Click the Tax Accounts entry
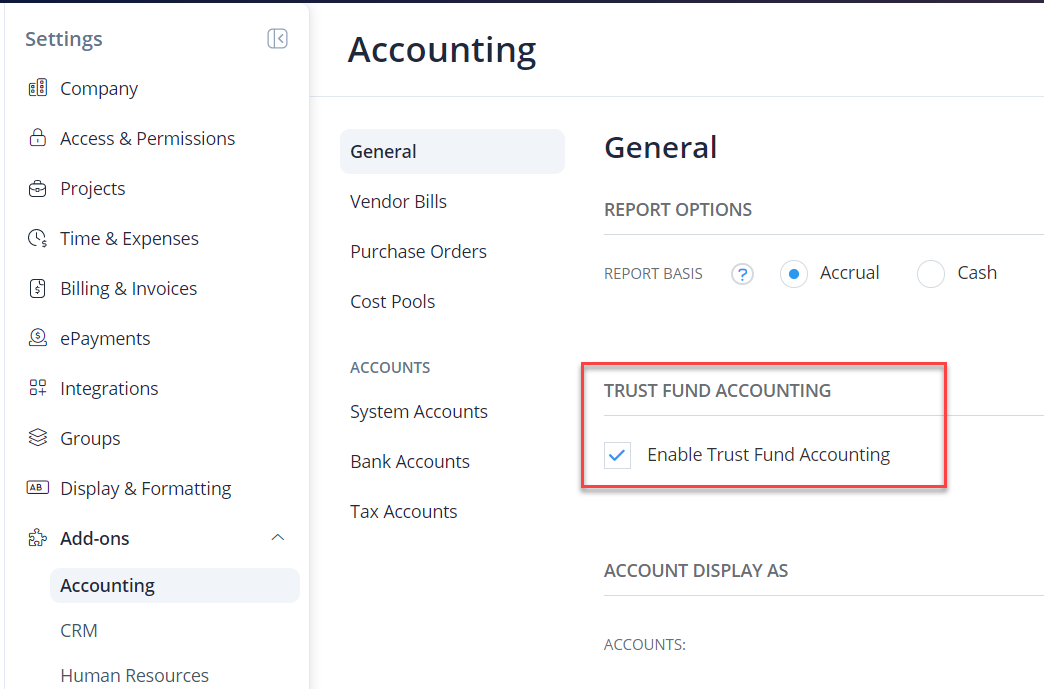Screen dimensions: 1044x689 click(403, 511)
